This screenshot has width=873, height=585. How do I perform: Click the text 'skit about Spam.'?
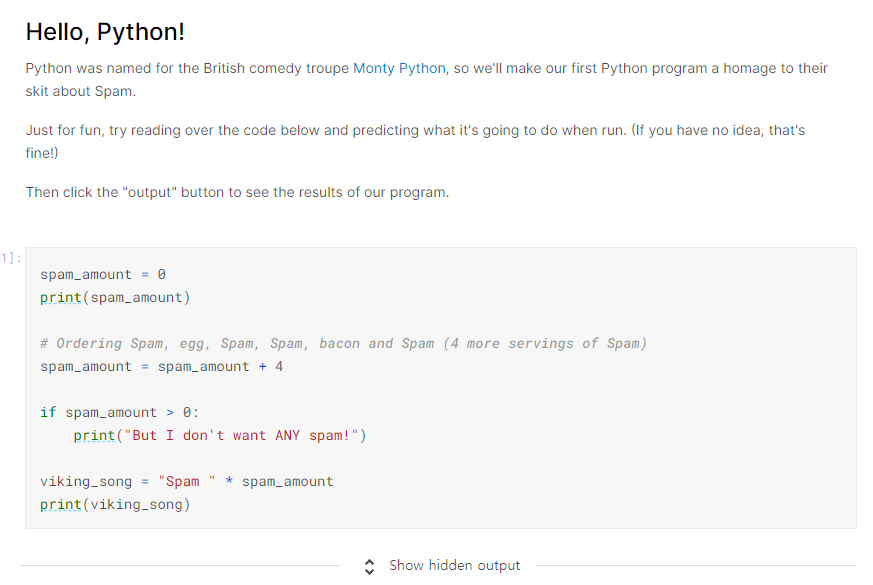81,91
